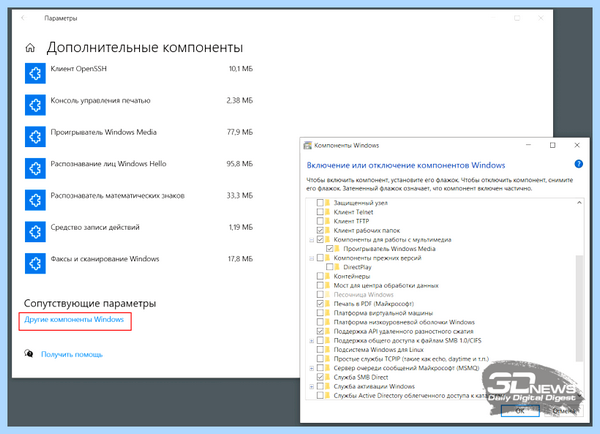Select Факсы и сканирование Windows entry
Screen dimensions: 600x434
105,259
